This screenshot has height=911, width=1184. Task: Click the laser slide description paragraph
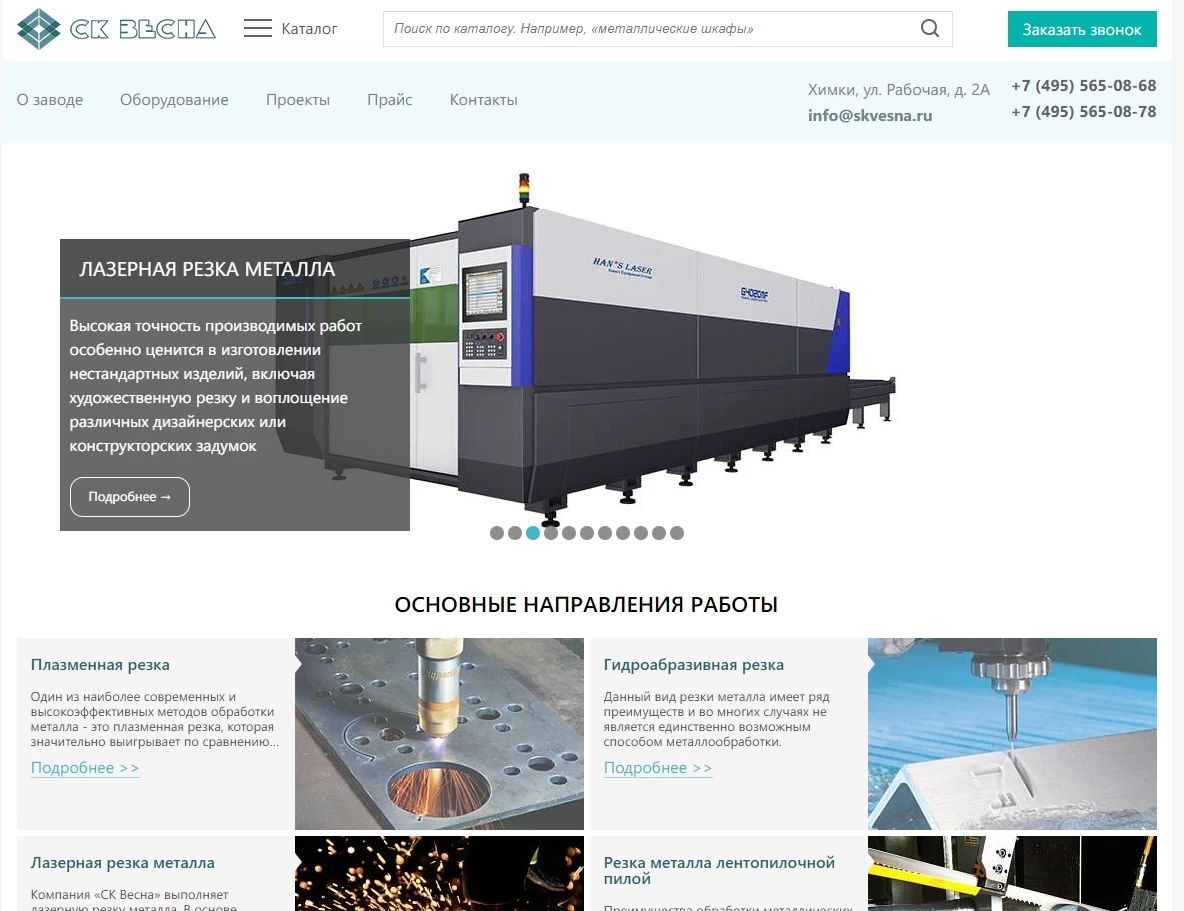216,386
